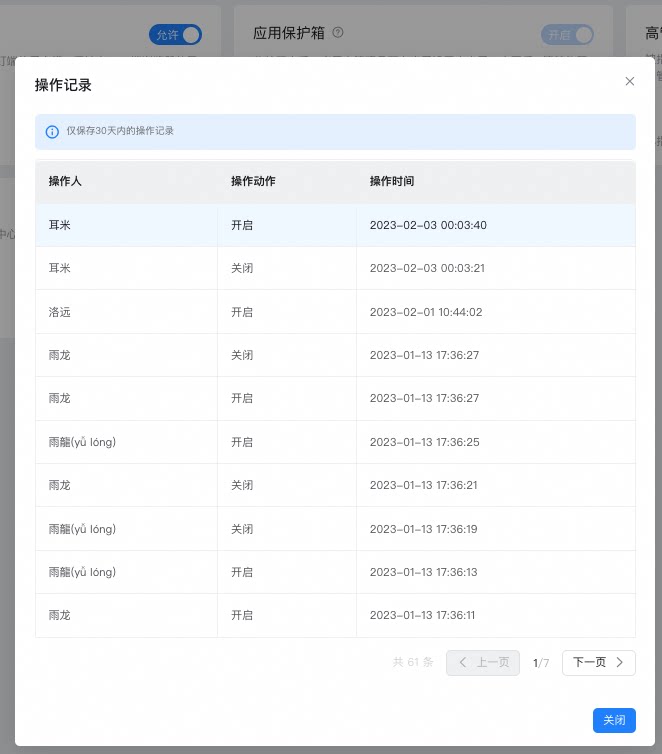Select the last row timed 17:36:11

click(336, 615)
